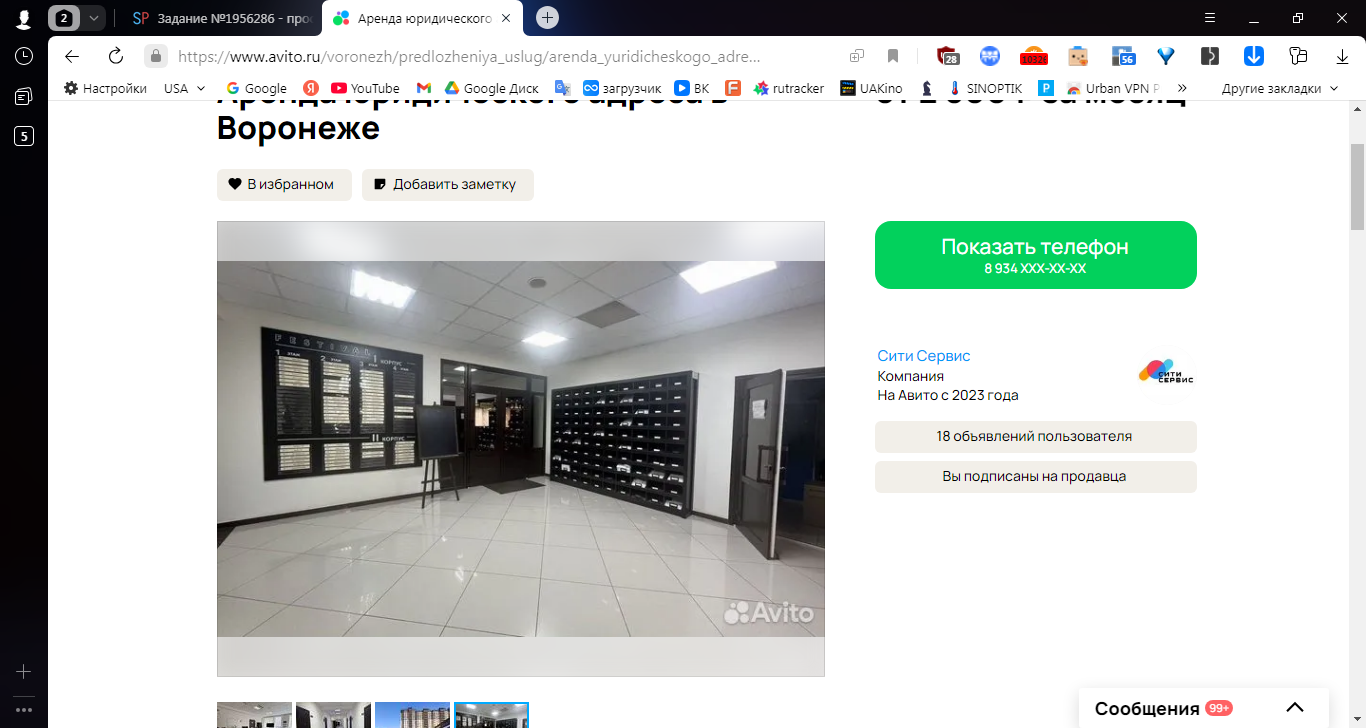Show more bookmarks with double chevron
Image resolution: width=1366 pixels, height=728 pixels.
(x=1182, y=88)
